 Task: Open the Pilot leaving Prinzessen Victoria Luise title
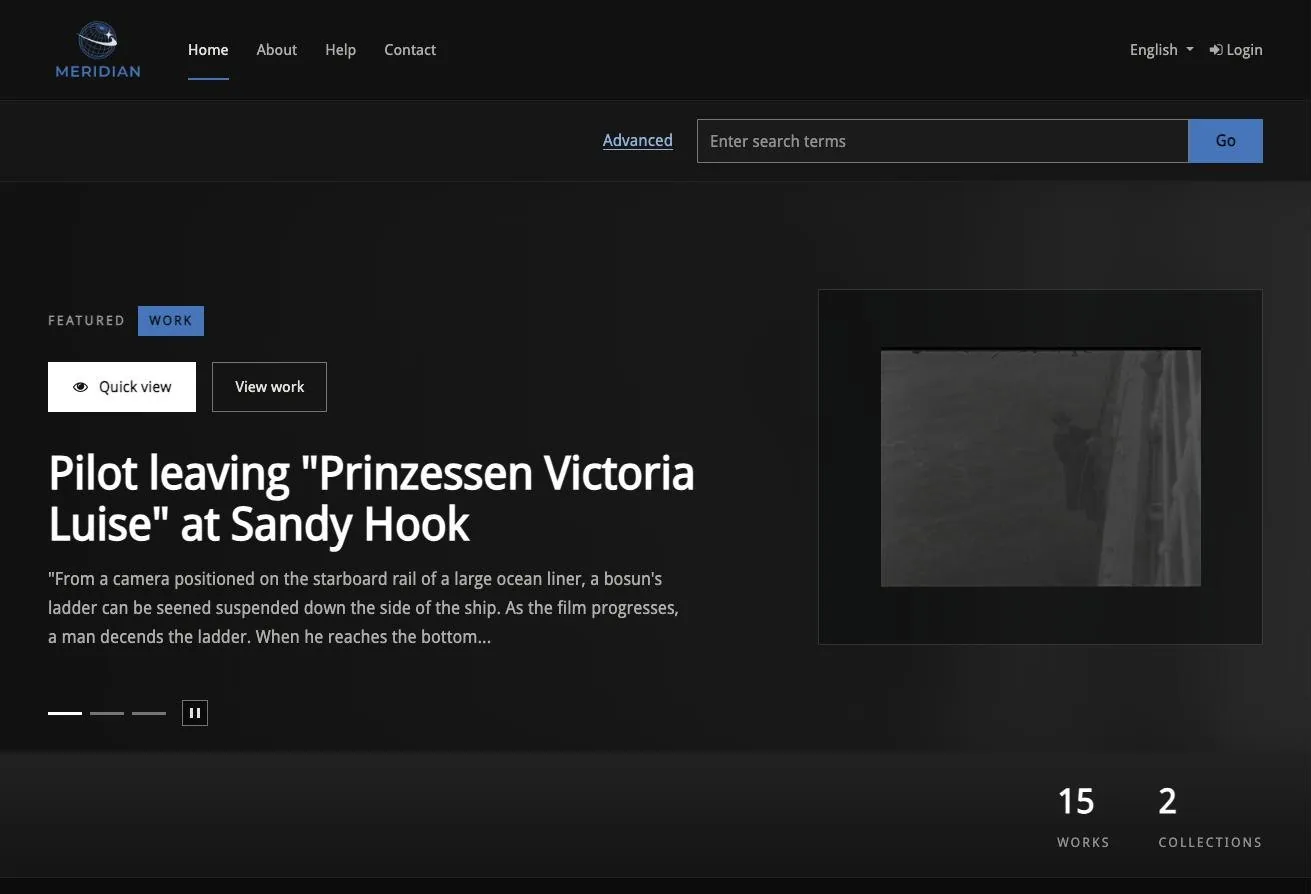[371, 498]
